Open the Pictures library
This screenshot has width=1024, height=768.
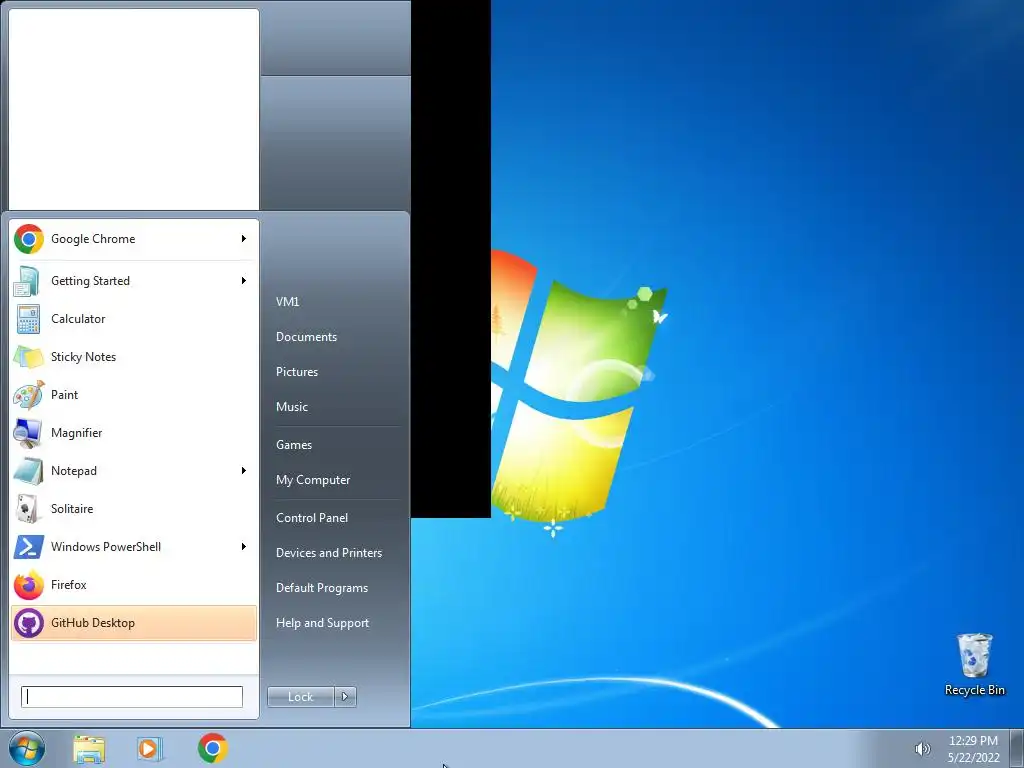[x=296, y=372]
